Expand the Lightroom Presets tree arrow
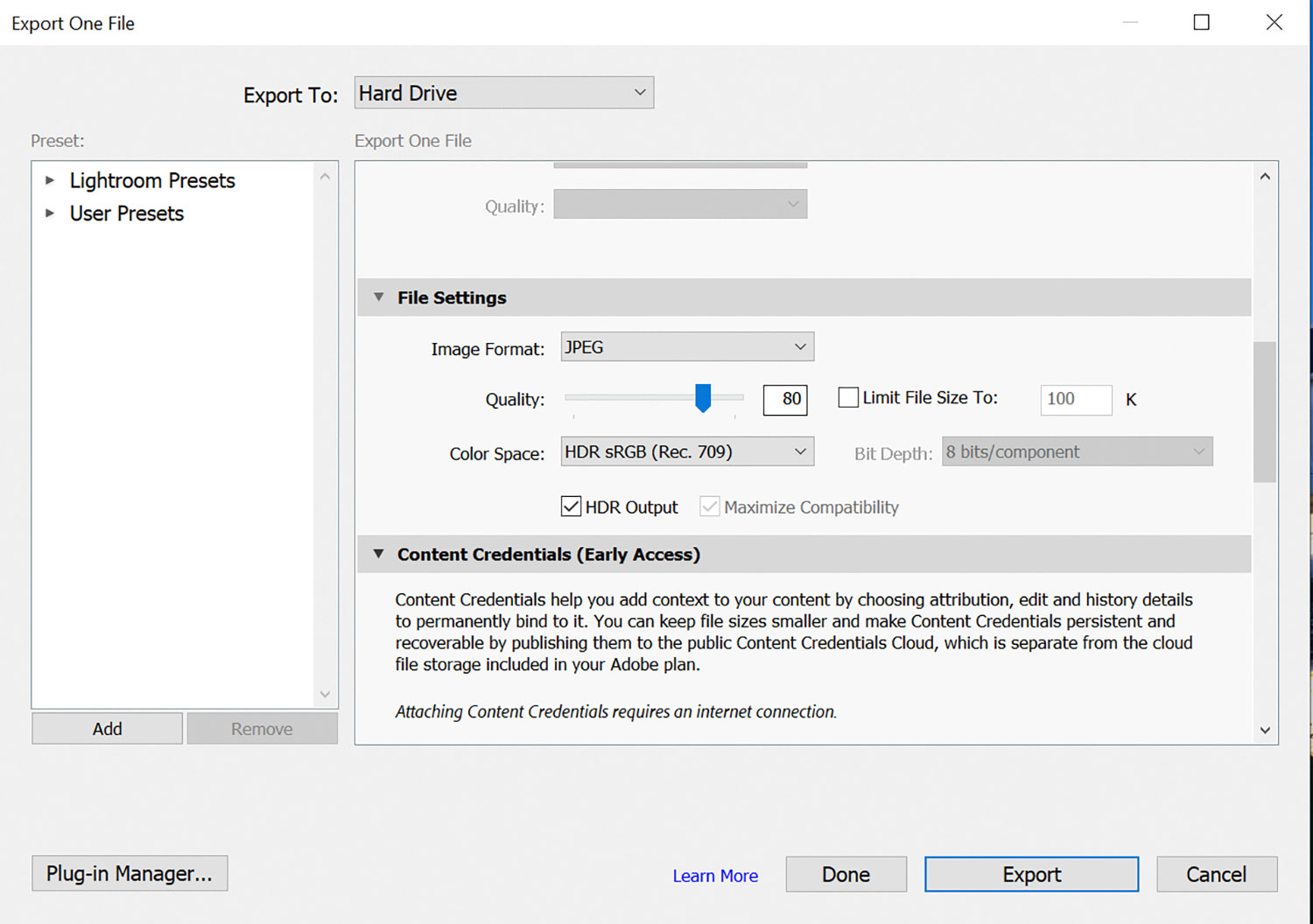1313x924 pixels. [50, 180]
